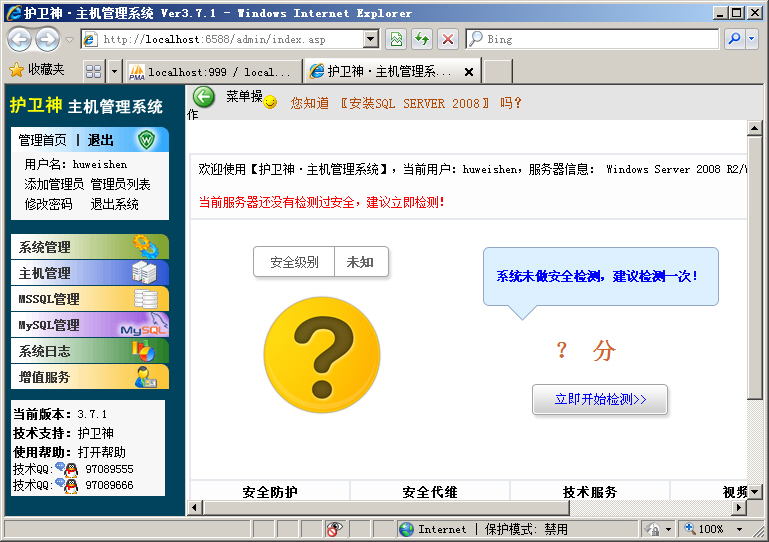The image size is (769, 542).
Task: Click the vertical scrollbar down arrow
Action: pos(754,491)
